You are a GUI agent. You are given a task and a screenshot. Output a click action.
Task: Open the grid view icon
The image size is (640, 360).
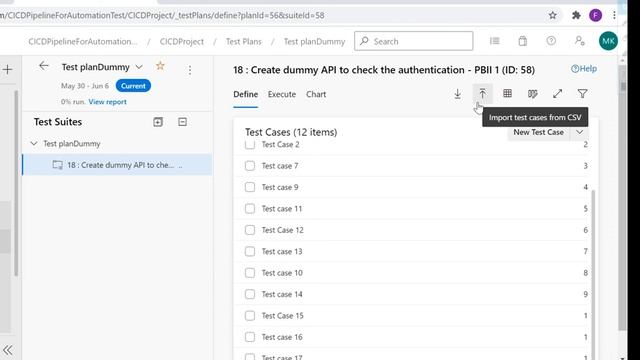[x=507, y=94]
